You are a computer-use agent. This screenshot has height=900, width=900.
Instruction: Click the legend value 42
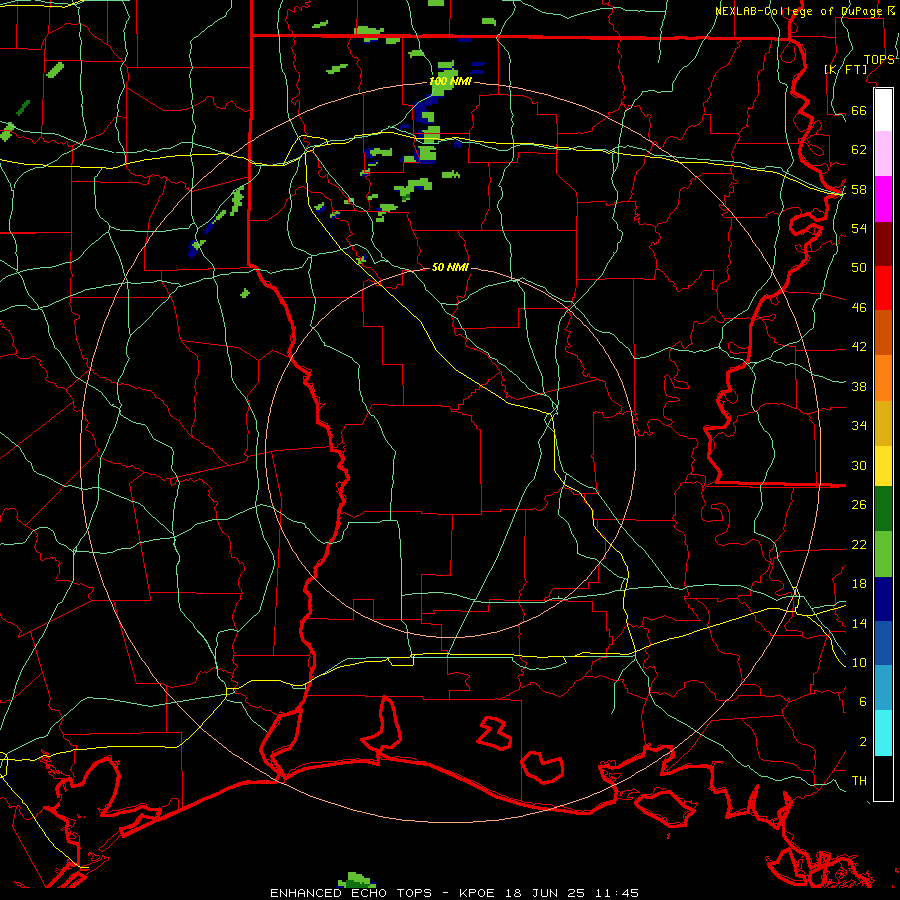(859, 347)
